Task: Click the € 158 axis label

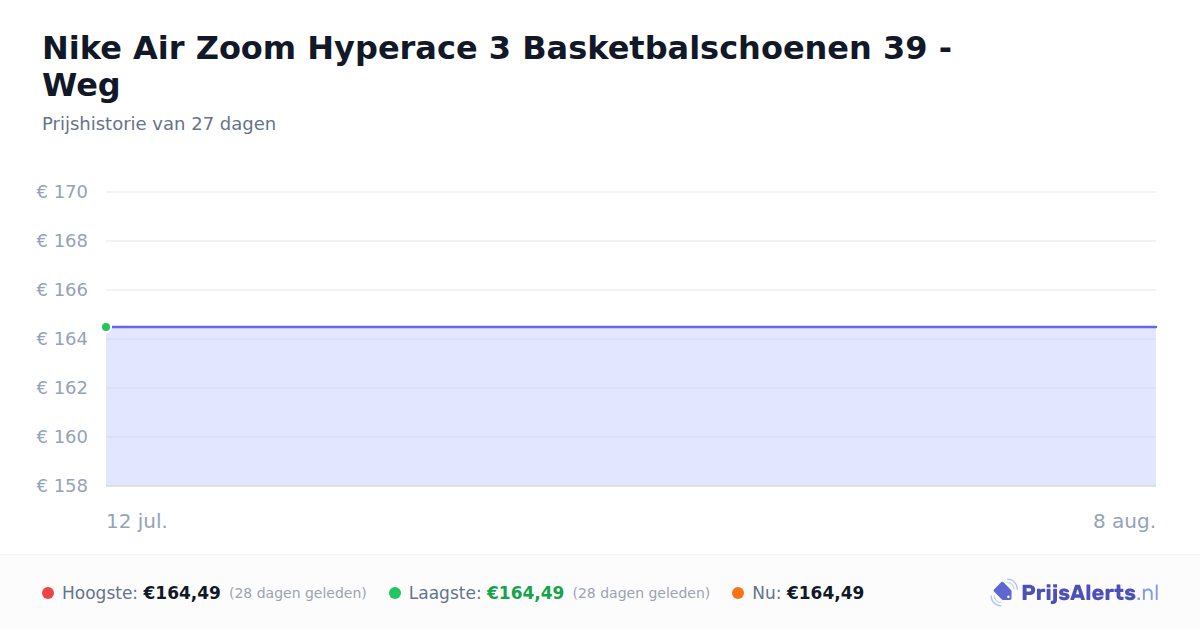Action: tap(62, 486)
